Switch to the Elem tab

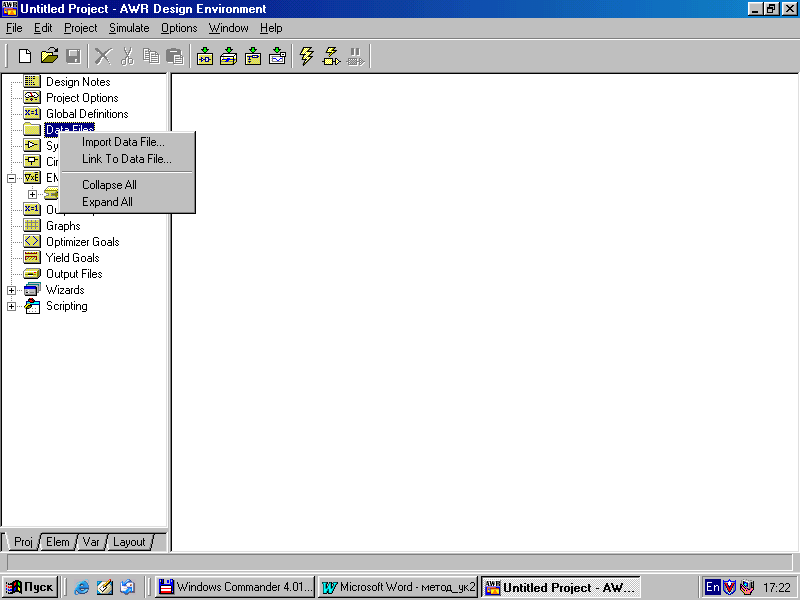57,542
